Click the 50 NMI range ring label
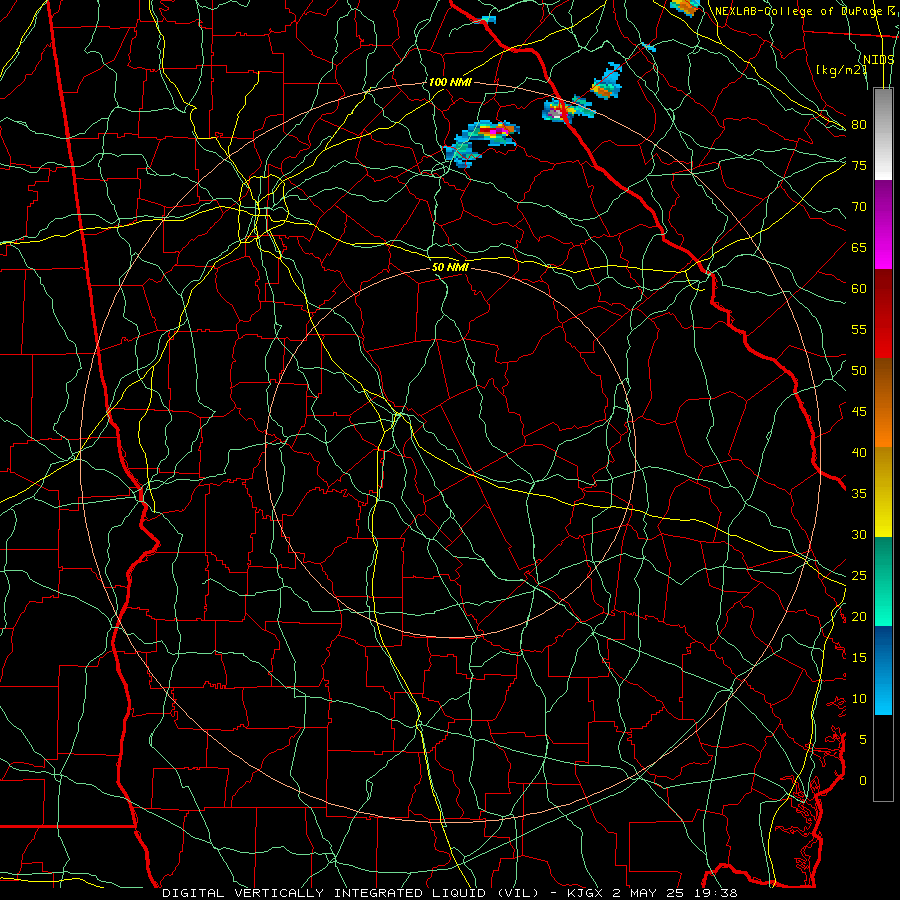900x900 pixels. (x=450, y=267)
